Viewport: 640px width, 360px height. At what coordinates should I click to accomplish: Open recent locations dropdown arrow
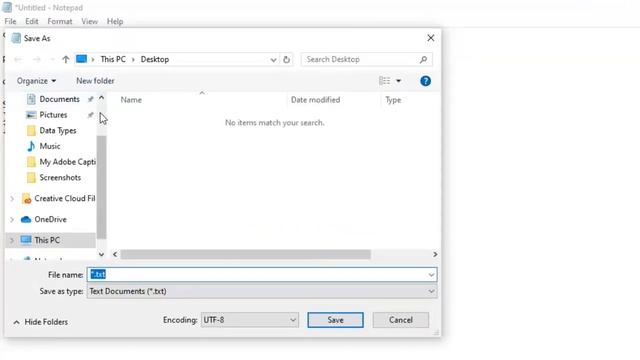click(x=52, y=60)
